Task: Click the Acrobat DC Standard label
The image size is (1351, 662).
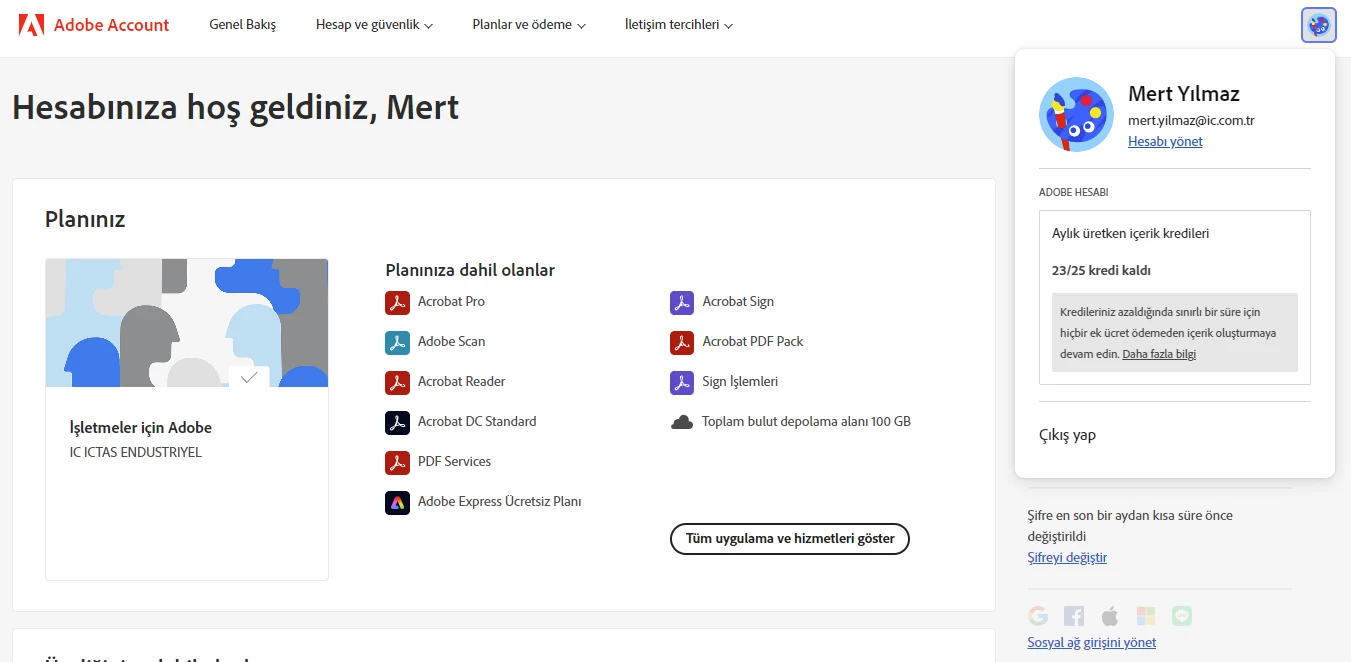Action: point(477,422)
